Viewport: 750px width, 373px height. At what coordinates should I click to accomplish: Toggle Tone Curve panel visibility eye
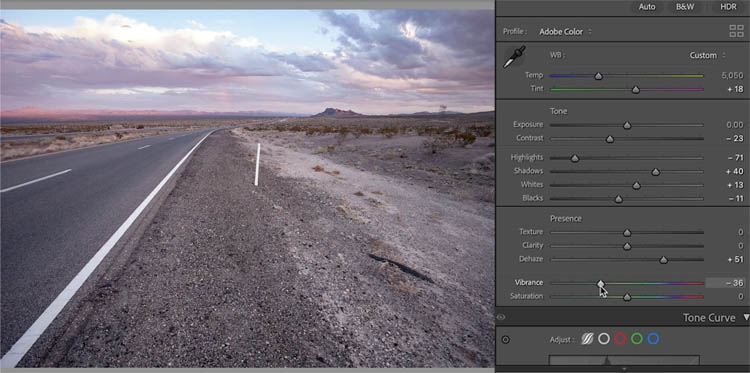pos(501,317)
